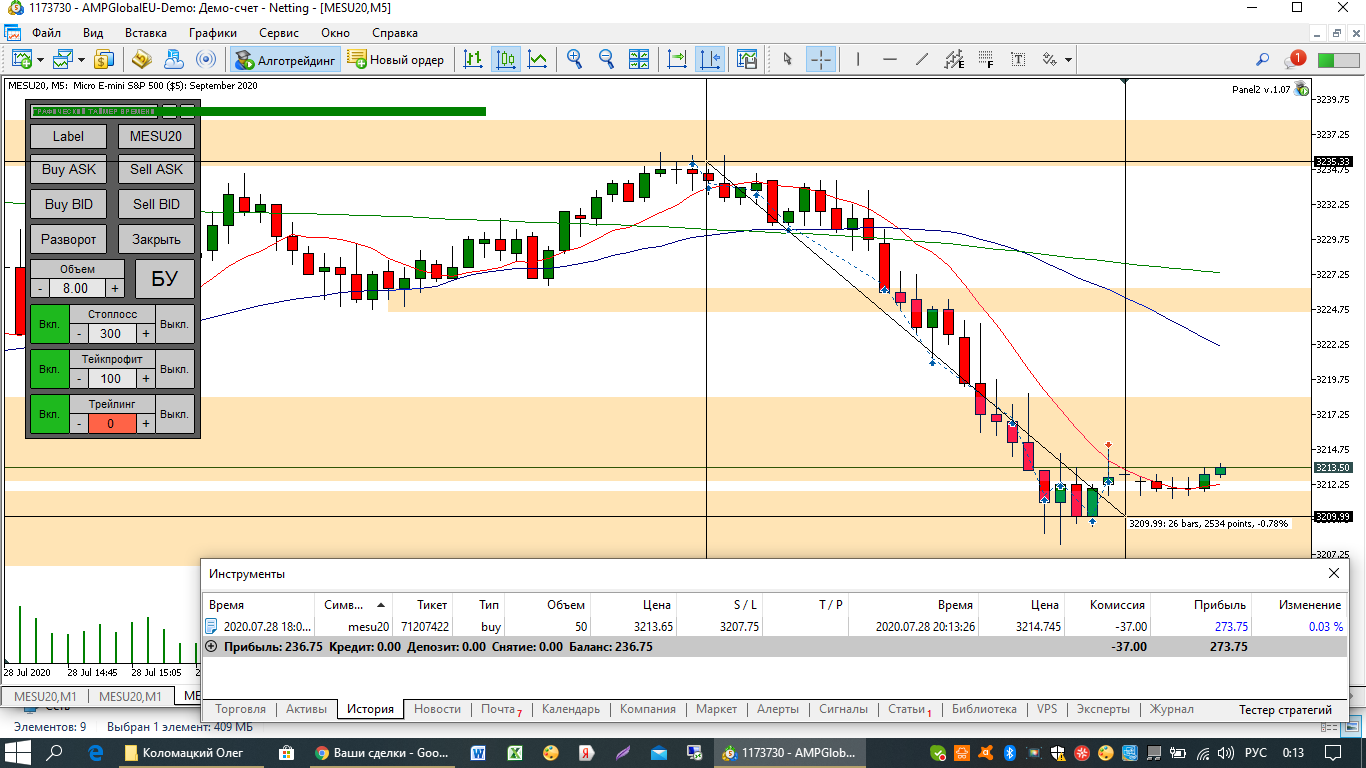Decrease Объем with minus button
The width and height of the screenshot is (1366, 768).
coord(39,288)
